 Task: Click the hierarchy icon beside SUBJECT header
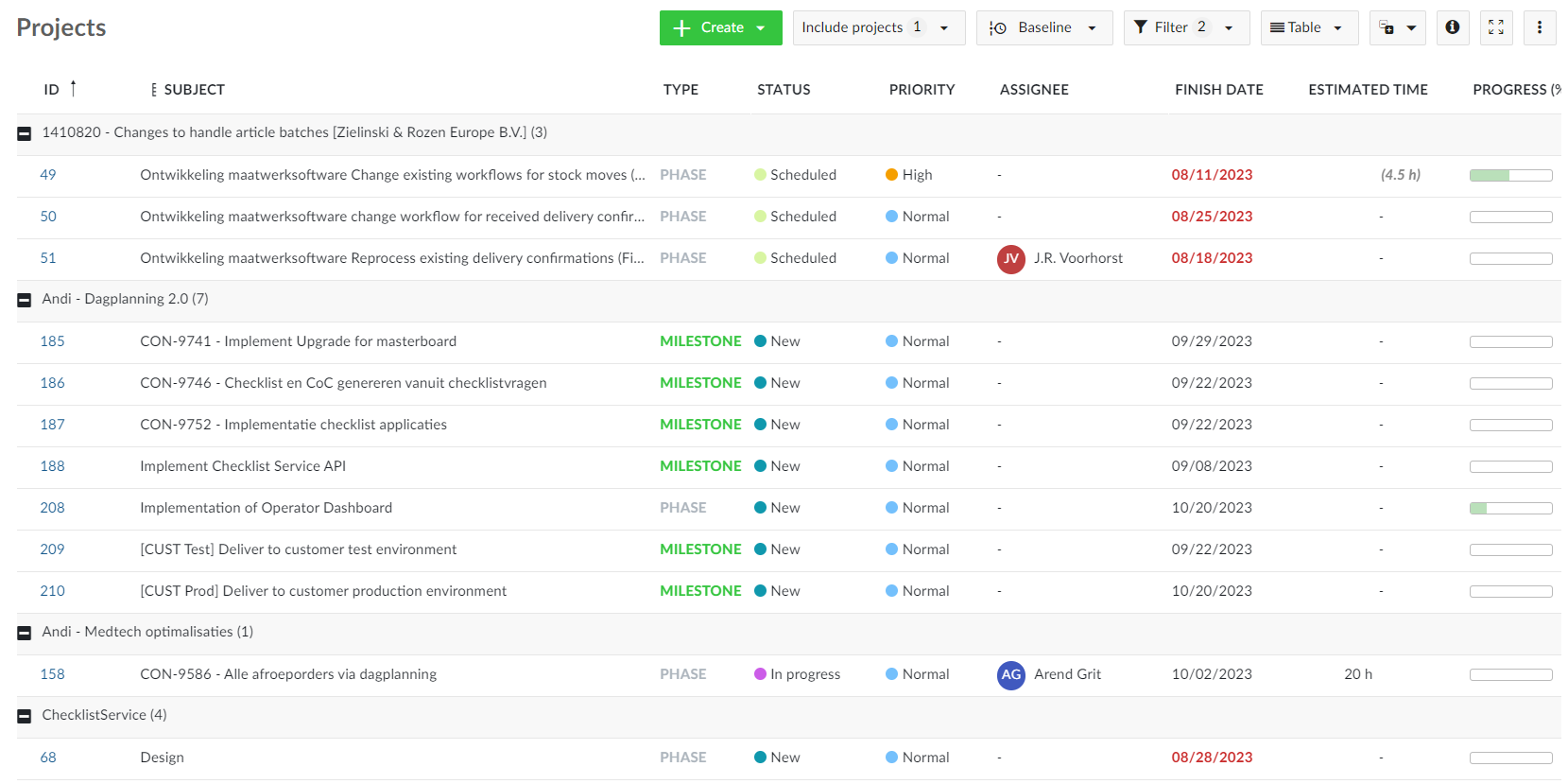(x=153, y=90)
